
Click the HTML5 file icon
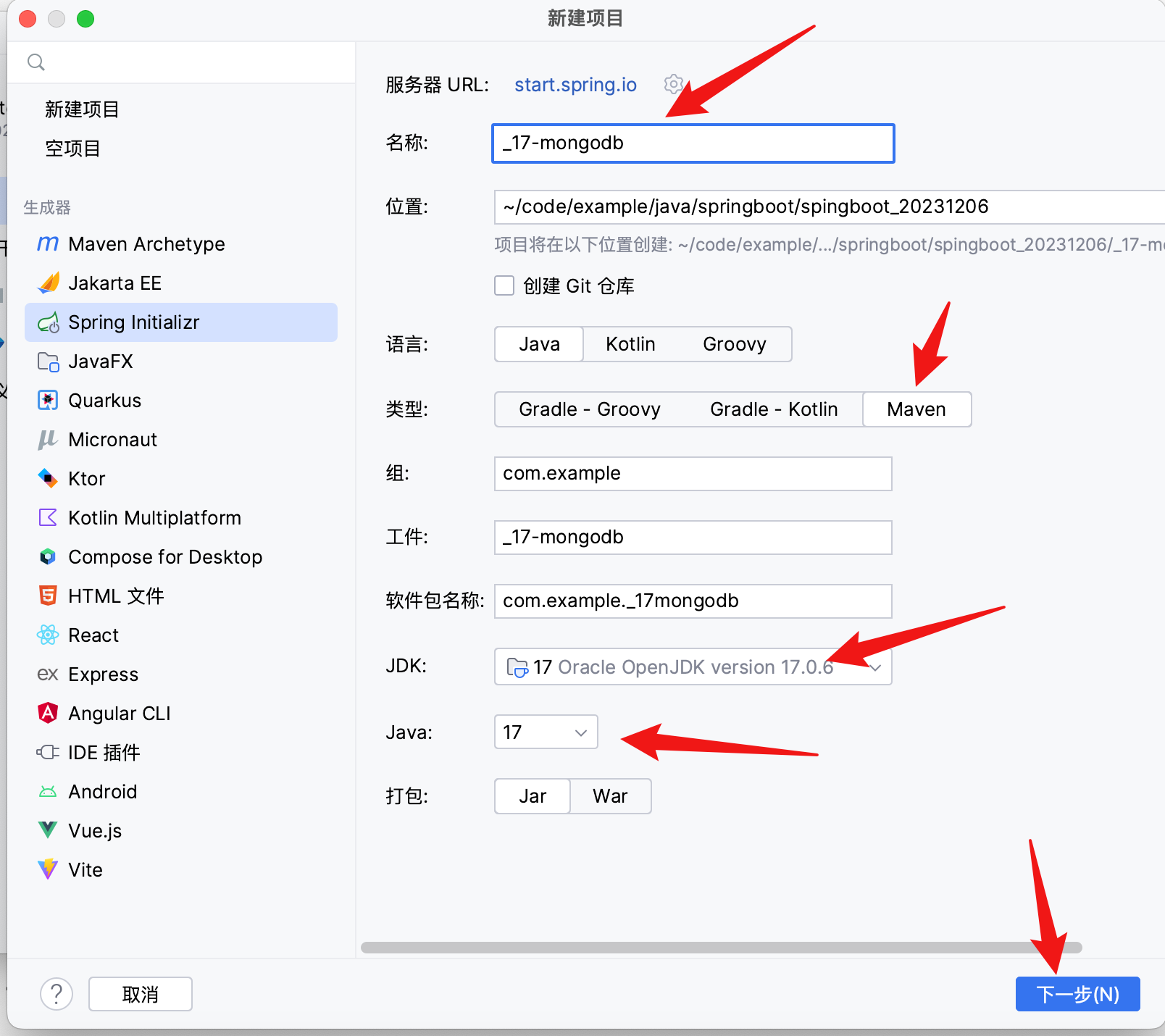[x=48, y=596]
